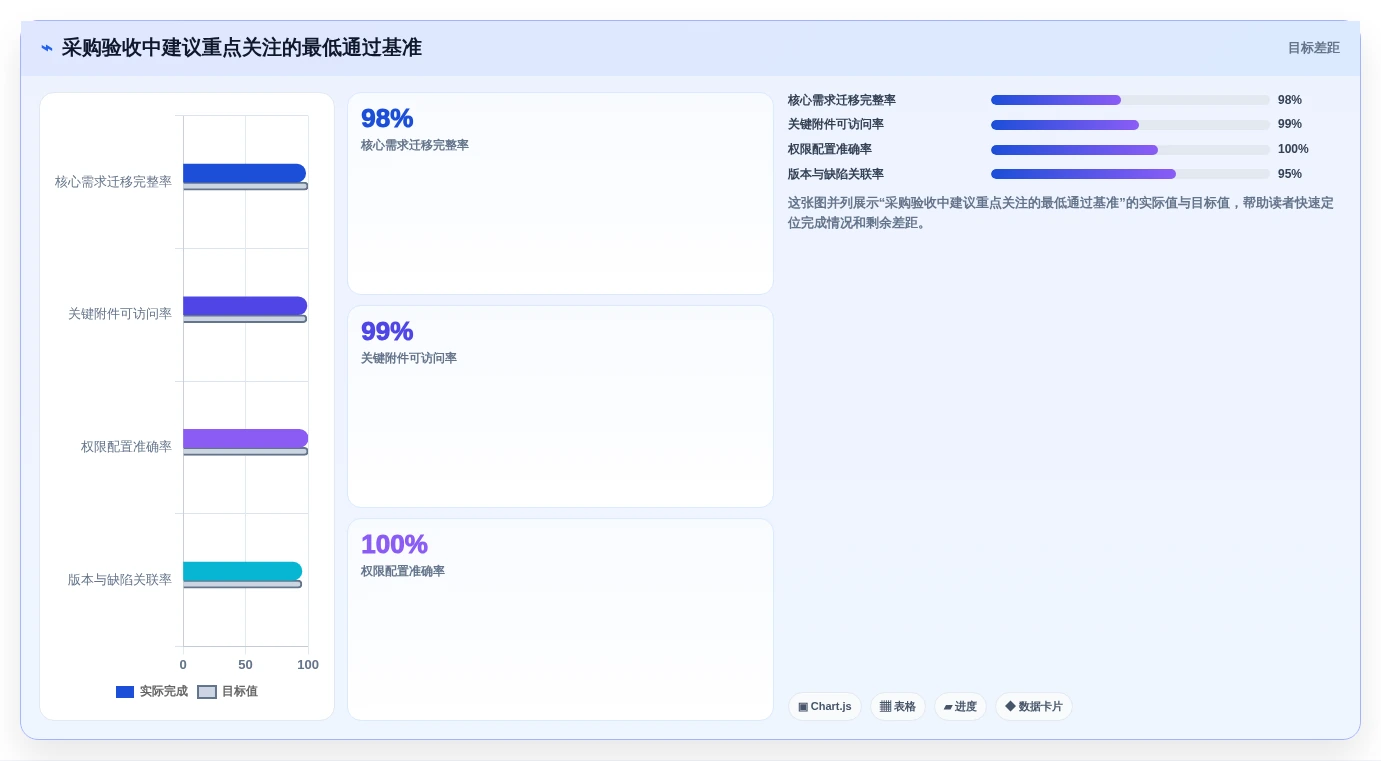Click the 100% value in progress list
This screenshot has width=1381, height=761.
point(1293,150)
